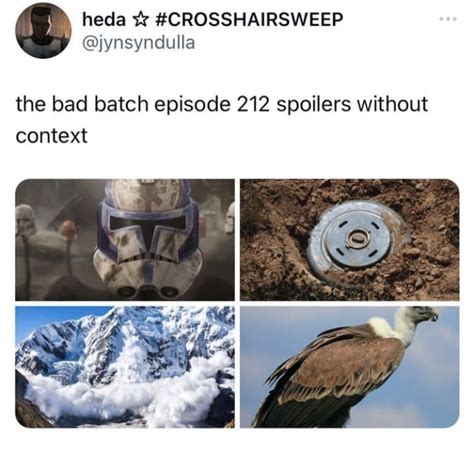Open the clone trooper helmet image
This screenshot has width=474, height=449.
point(125,240)
